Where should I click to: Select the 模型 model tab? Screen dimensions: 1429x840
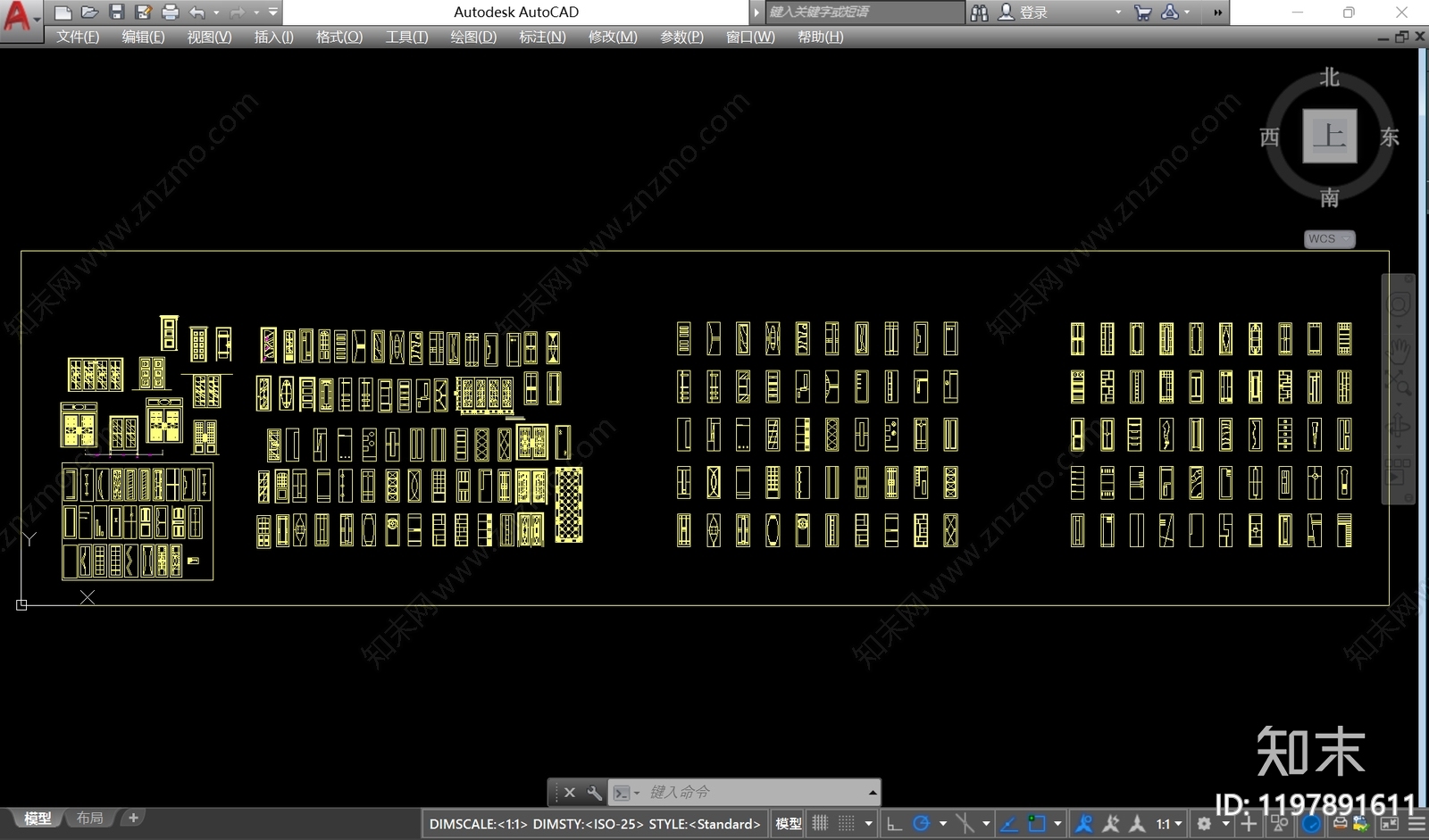point(37,818)
